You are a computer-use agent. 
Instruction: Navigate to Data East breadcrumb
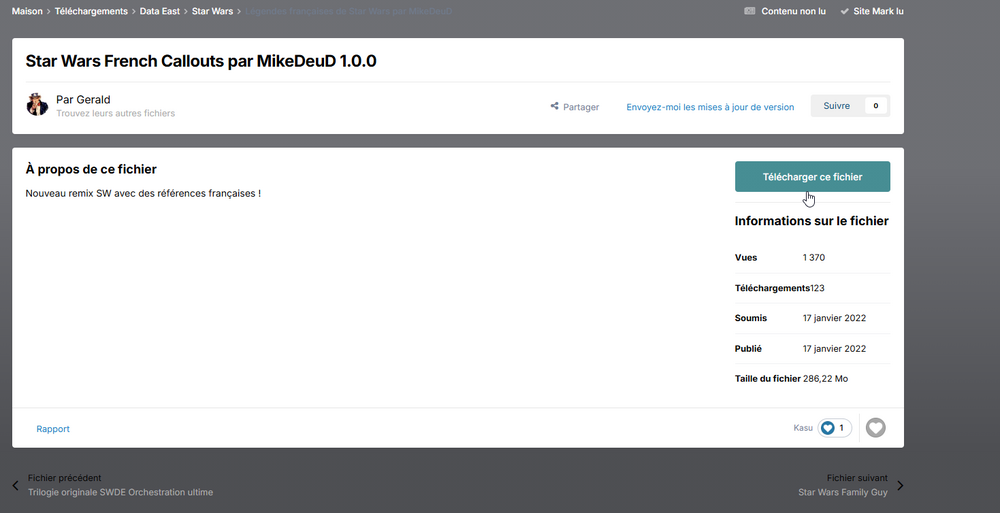tap(160, 12)
